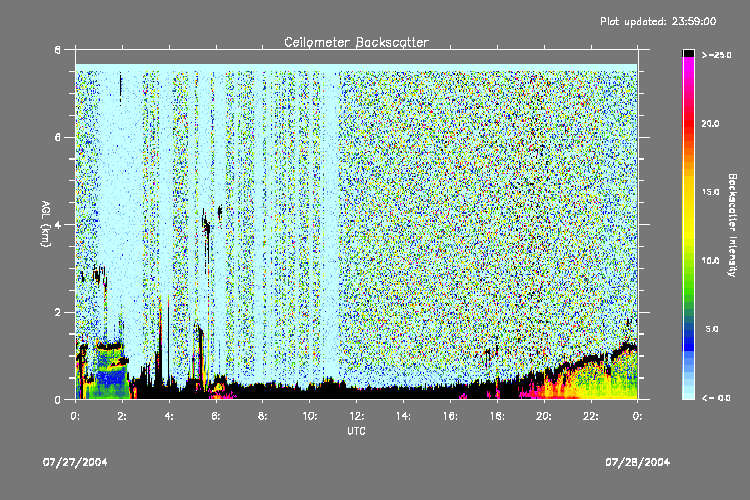This screenshot has width=750, height=500.
Task: Click the '20:' x-axis tick label
Action: point(544,416)
